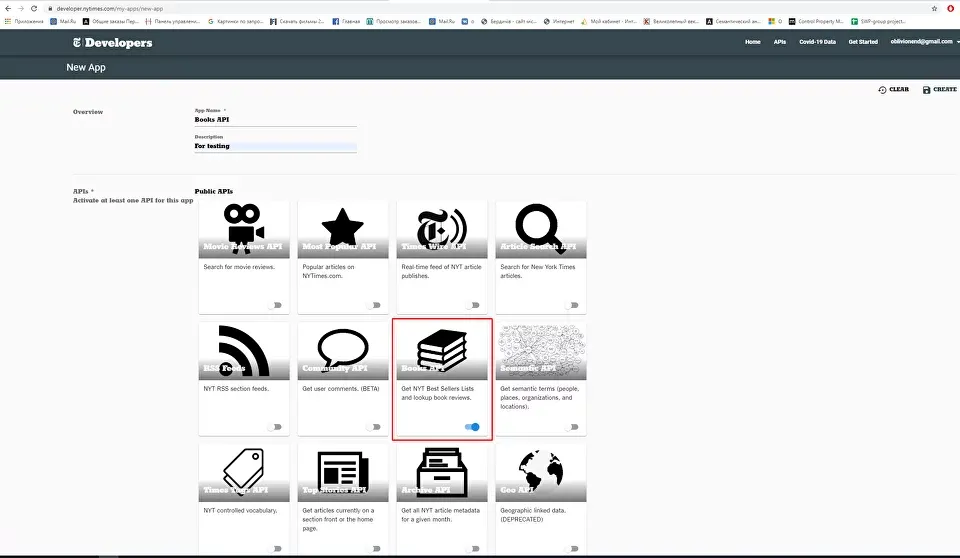The height and width of the screenshot is (558, 960).
Task: Enable the RSS Feeds toggle
Action: pos(276,427)
